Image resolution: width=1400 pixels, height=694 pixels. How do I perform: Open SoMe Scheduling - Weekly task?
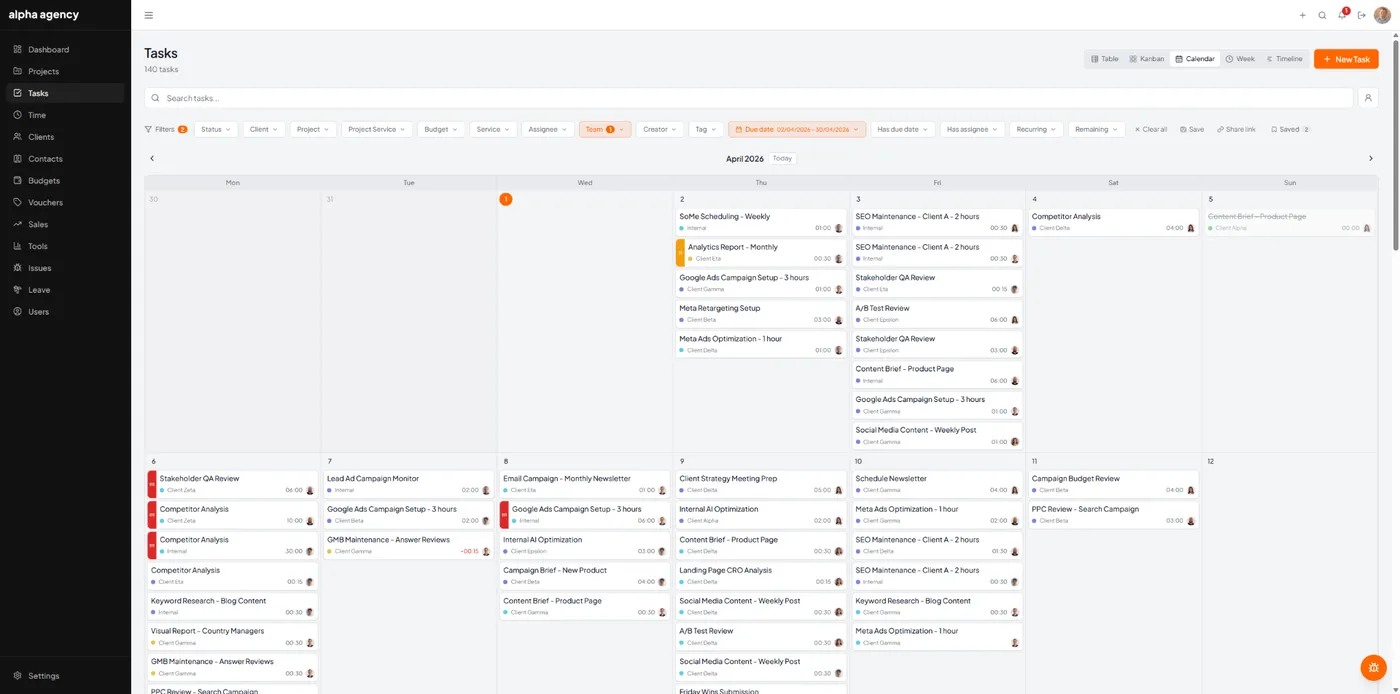click(760, 222)
